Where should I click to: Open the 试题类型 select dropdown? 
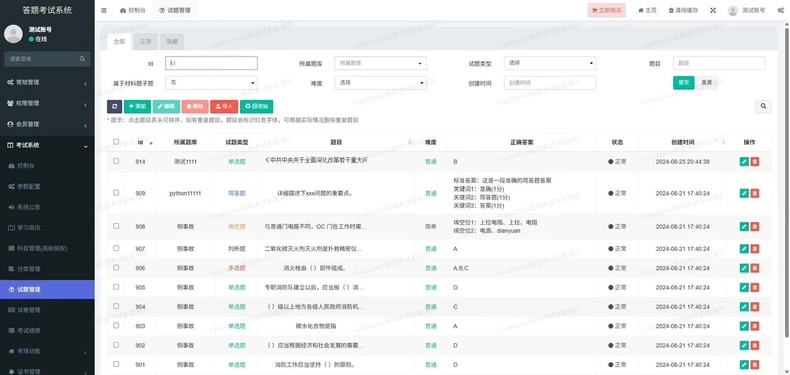tap(550, 63)
